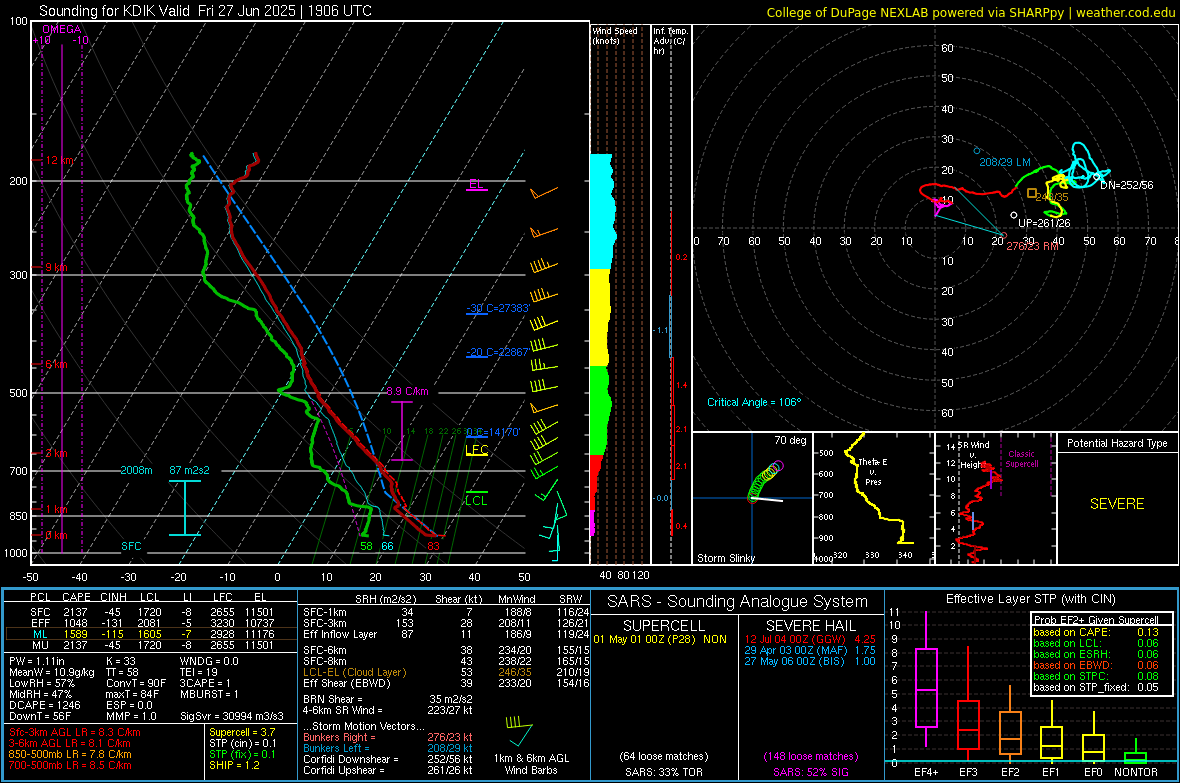Screen dimensions: 1180x783
Task: Click the weather.cod.edu NEXLAB credit text
Action: pos(970,12)
